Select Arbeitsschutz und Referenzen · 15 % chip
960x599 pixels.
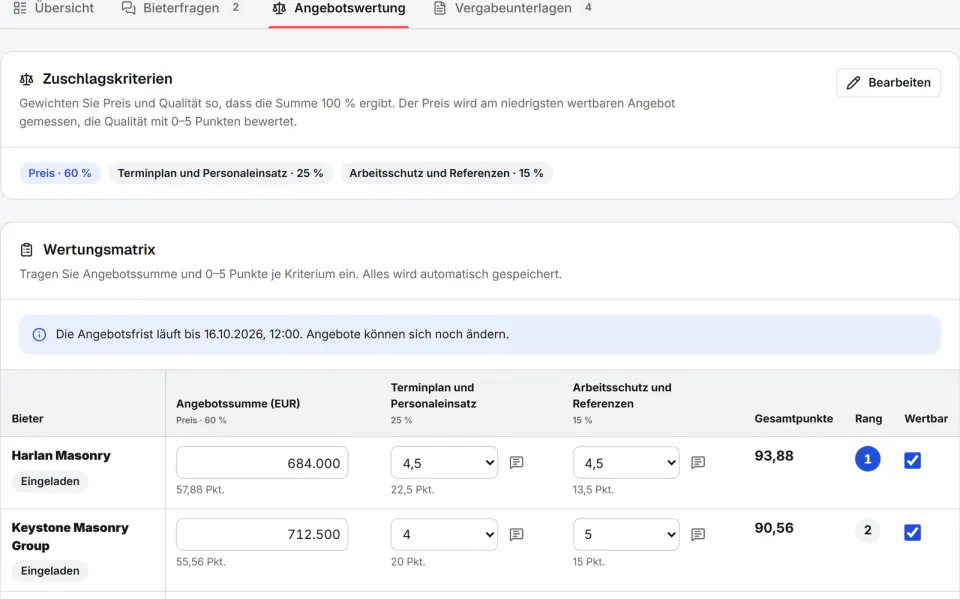pos(446,173)
